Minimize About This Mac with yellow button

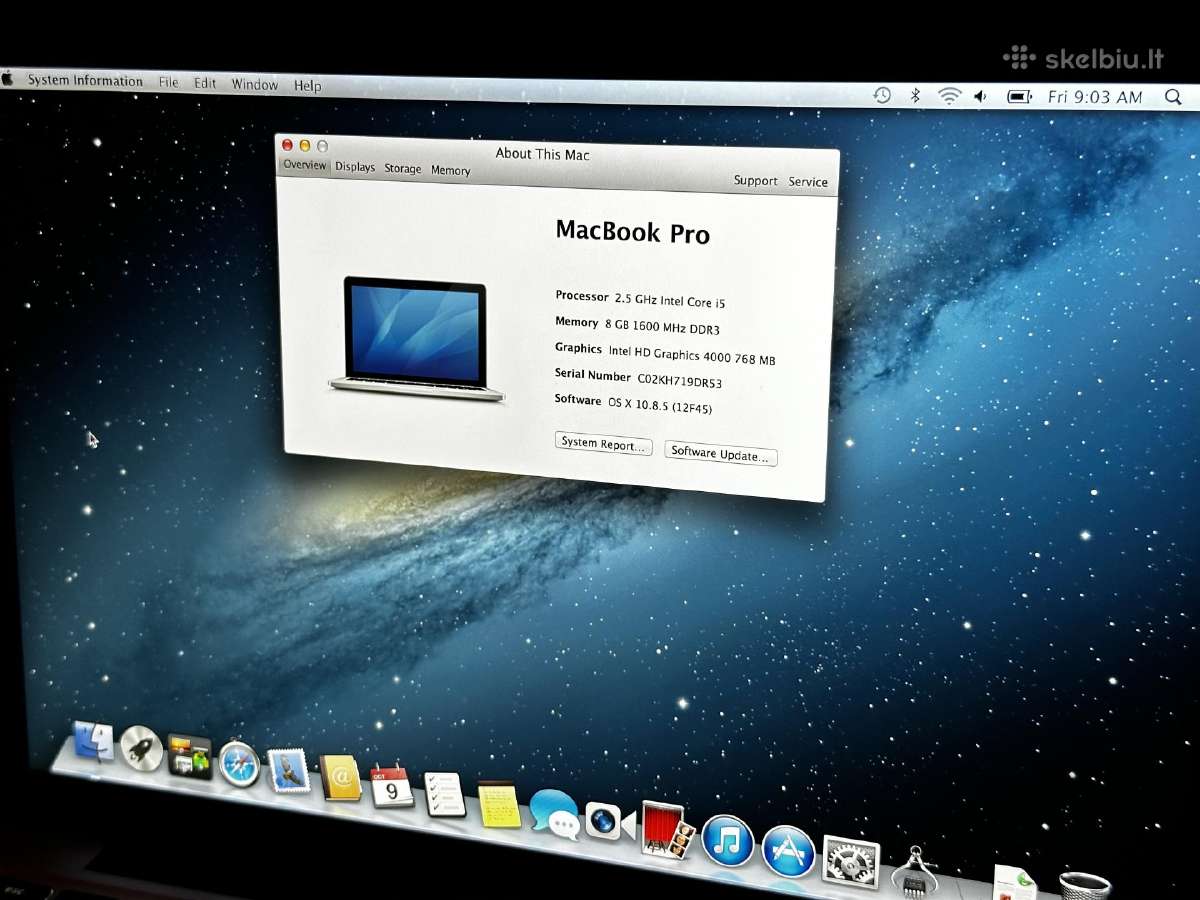click(305, 146)
